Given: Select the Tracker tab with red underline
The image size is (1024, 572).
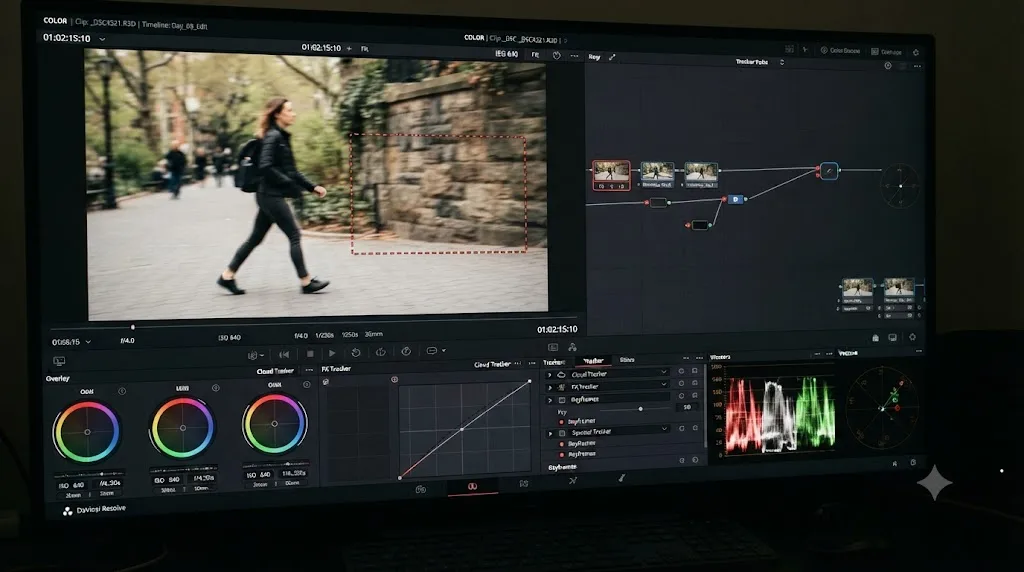Looking at the screenshot, I should point(593,360).
